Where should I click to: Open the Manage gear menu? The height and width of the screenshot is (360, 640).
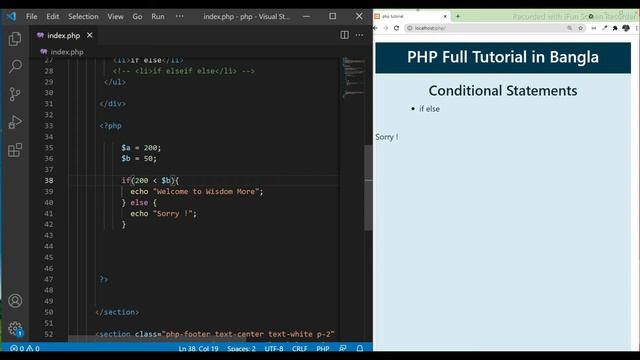click(15, 328)
